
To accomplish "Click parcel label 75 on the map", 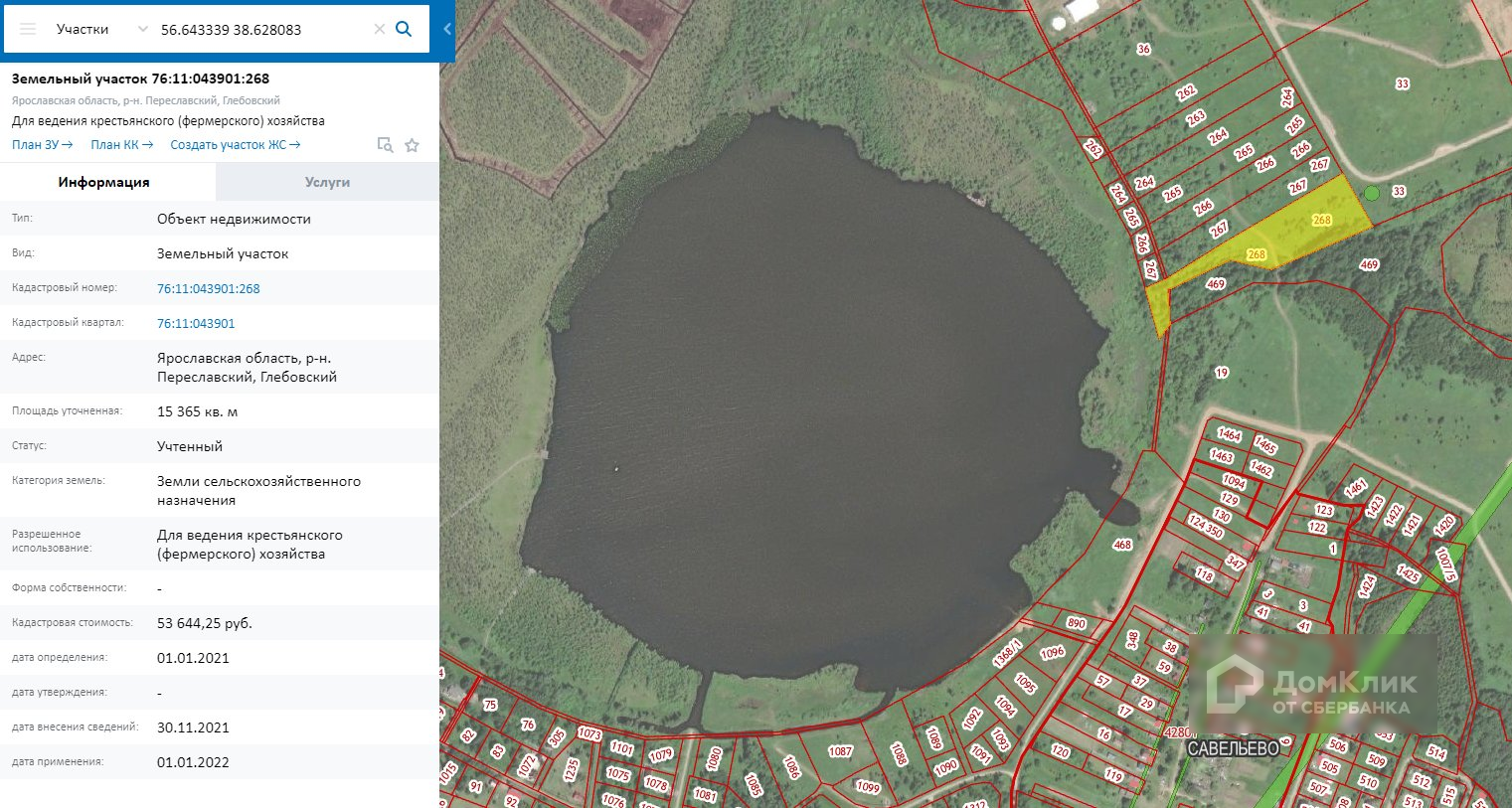I will pyautogui.click(x=490, y=705).
